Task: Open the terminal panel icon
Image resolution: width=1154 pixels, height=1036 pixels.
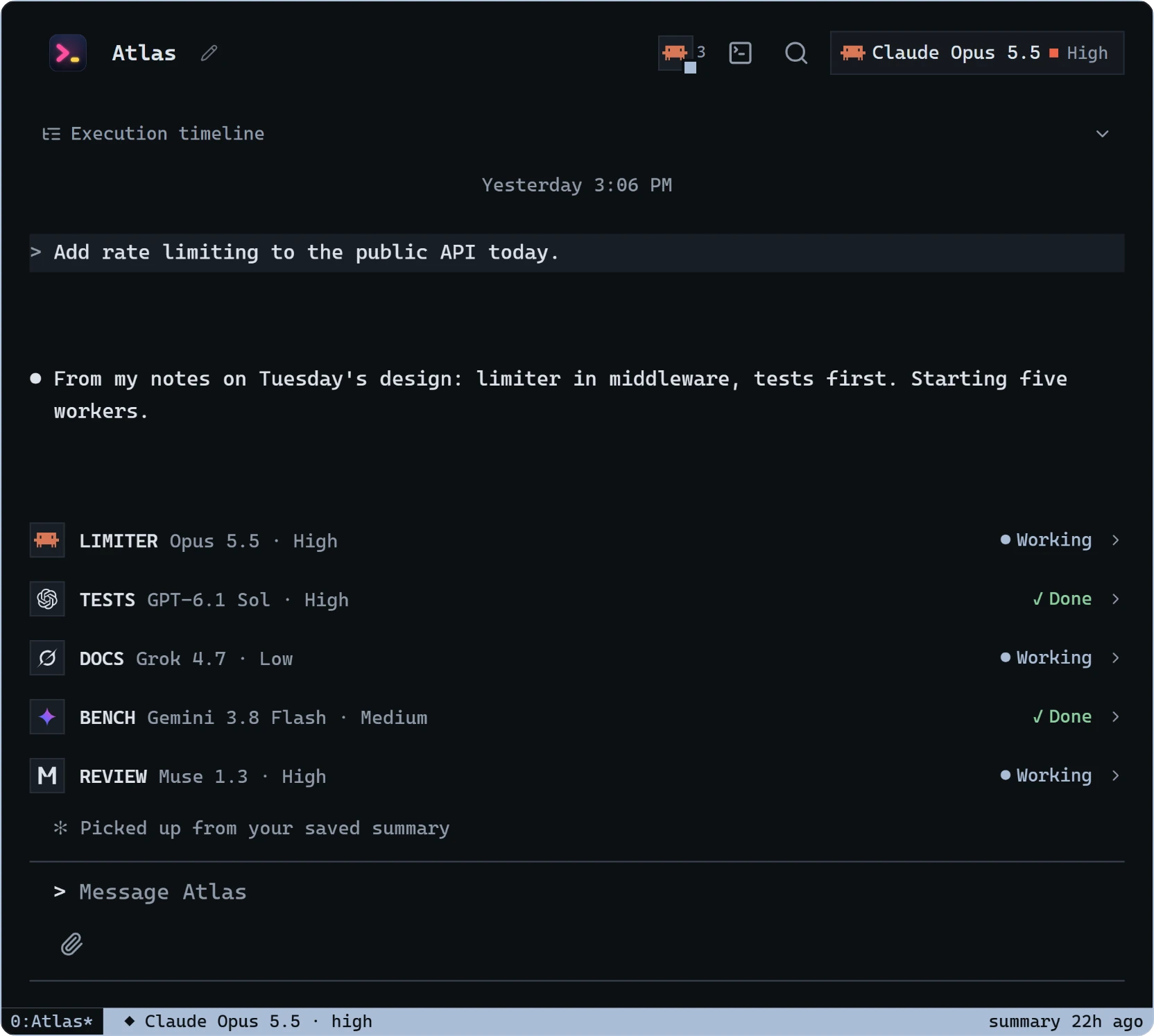Action: click(x=740, y=53)
